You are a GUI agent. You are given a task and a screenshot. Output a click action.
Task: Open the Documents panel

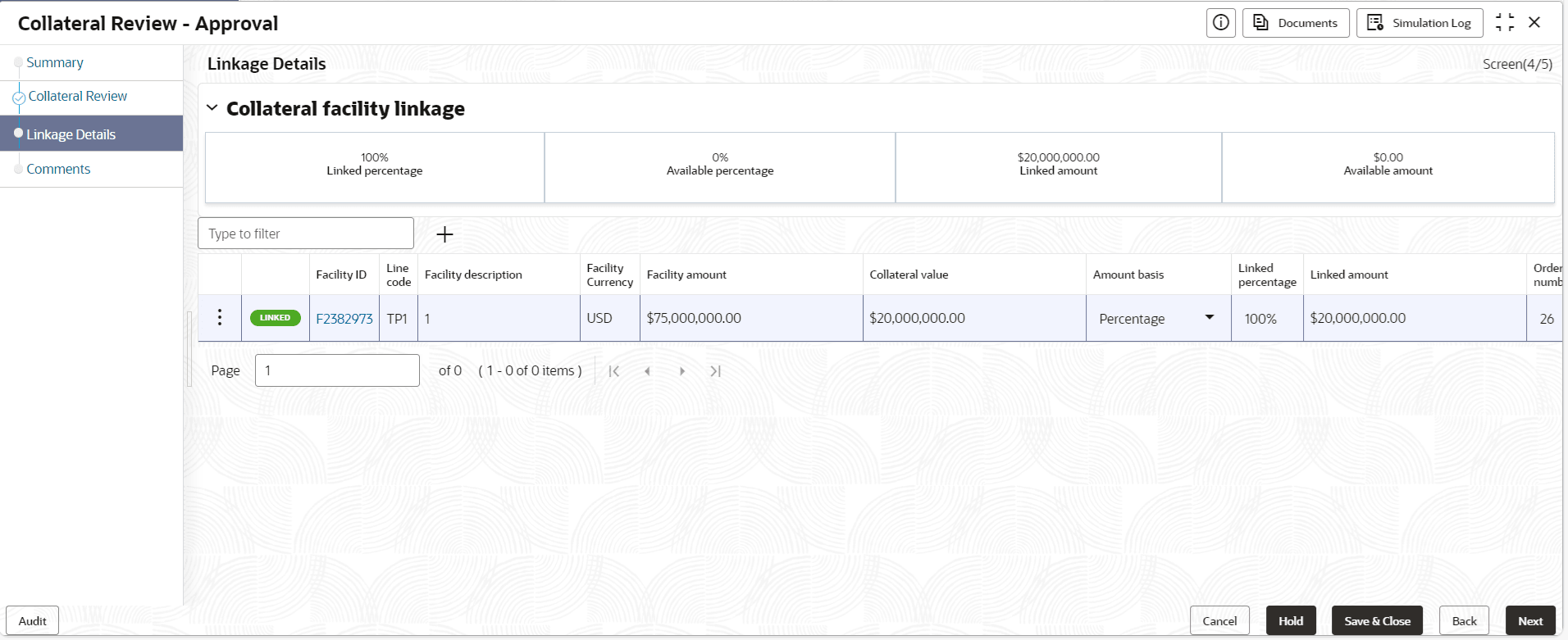(x=1296, y=23)
